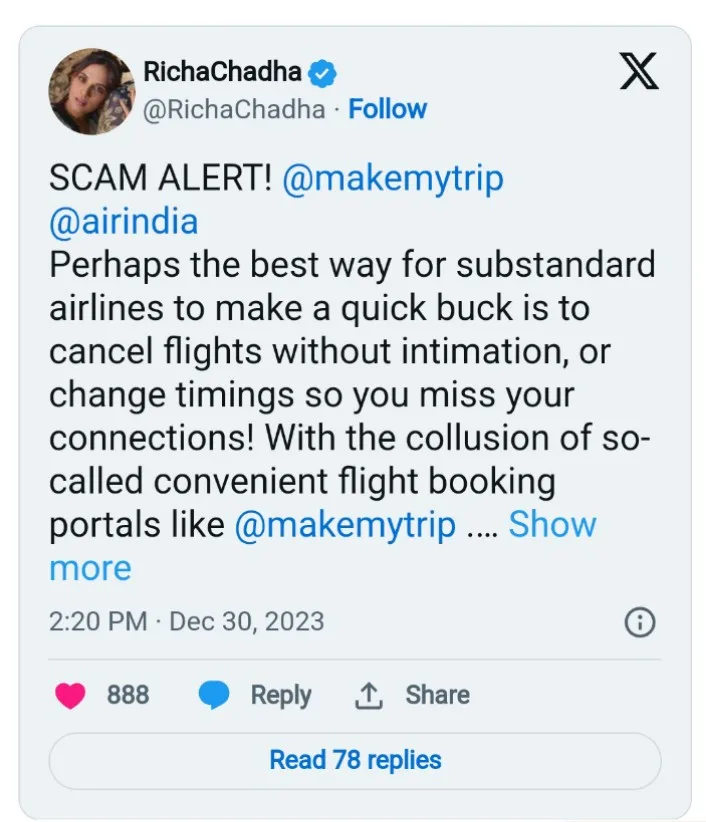Open Read 78 replies
This screenshot has height=822, width=706.
(x=355, y=760)
